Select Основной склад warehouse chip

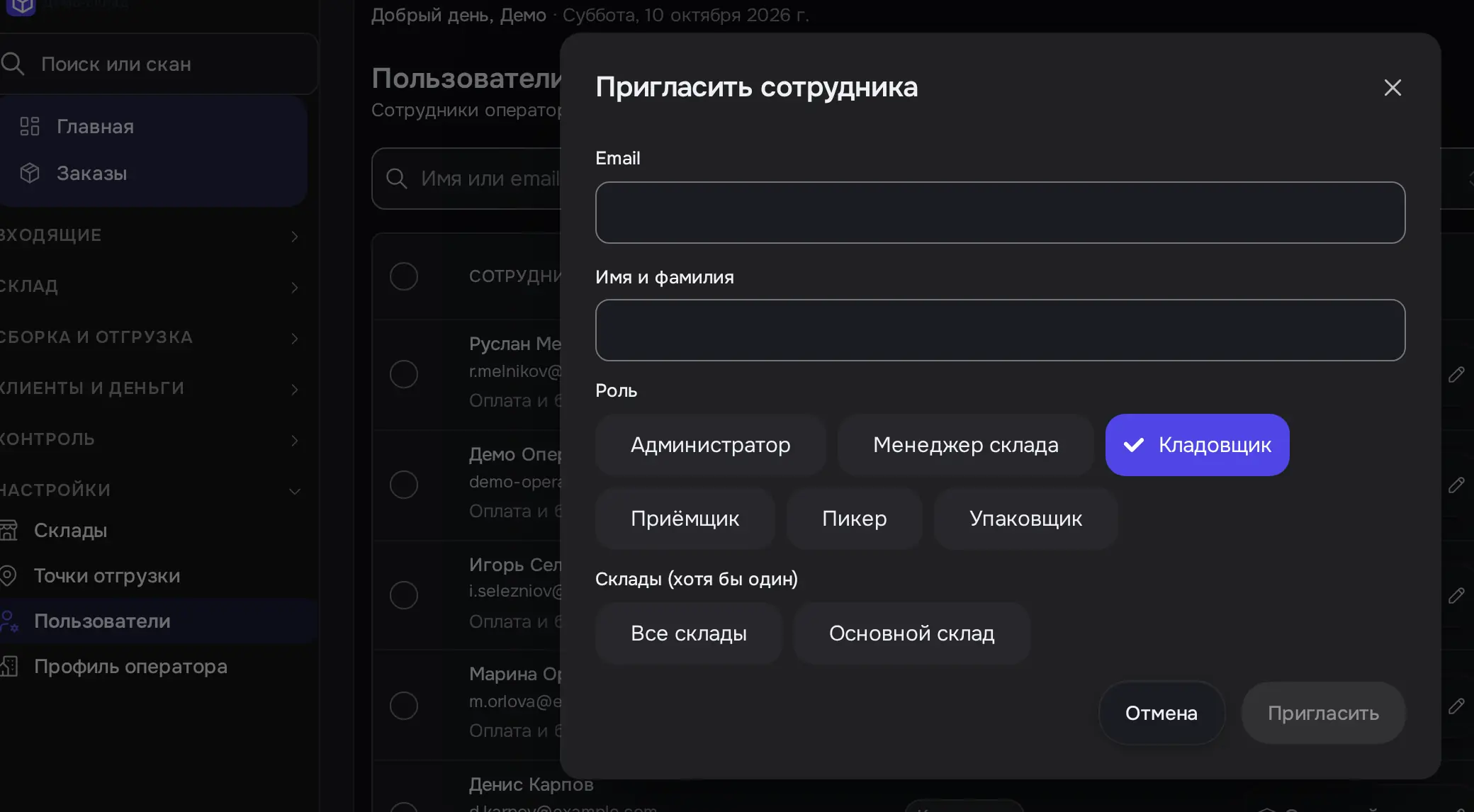click(x=911, y=633)
